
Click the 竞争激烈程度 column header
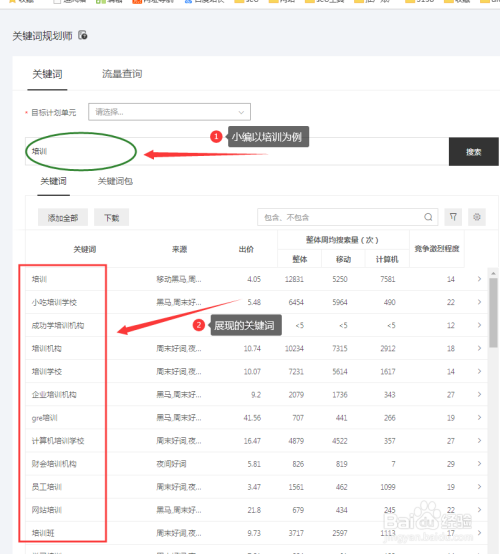[x=437, y=249]
